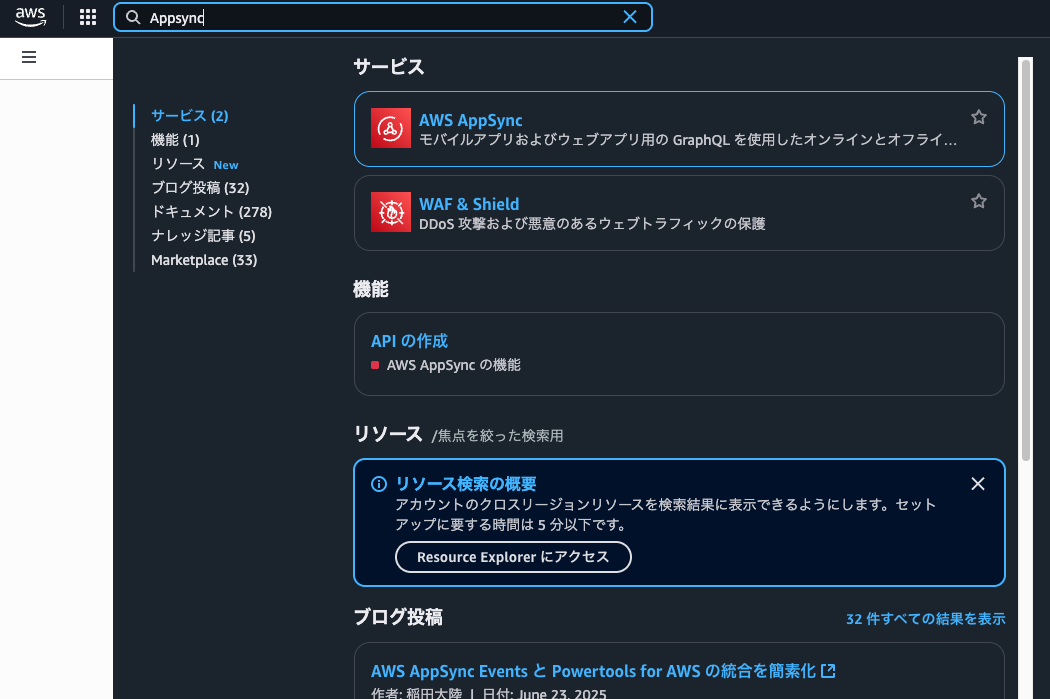Show all 32 blog post results
This screenshot has height=699, width=1050.
[925, 618]
